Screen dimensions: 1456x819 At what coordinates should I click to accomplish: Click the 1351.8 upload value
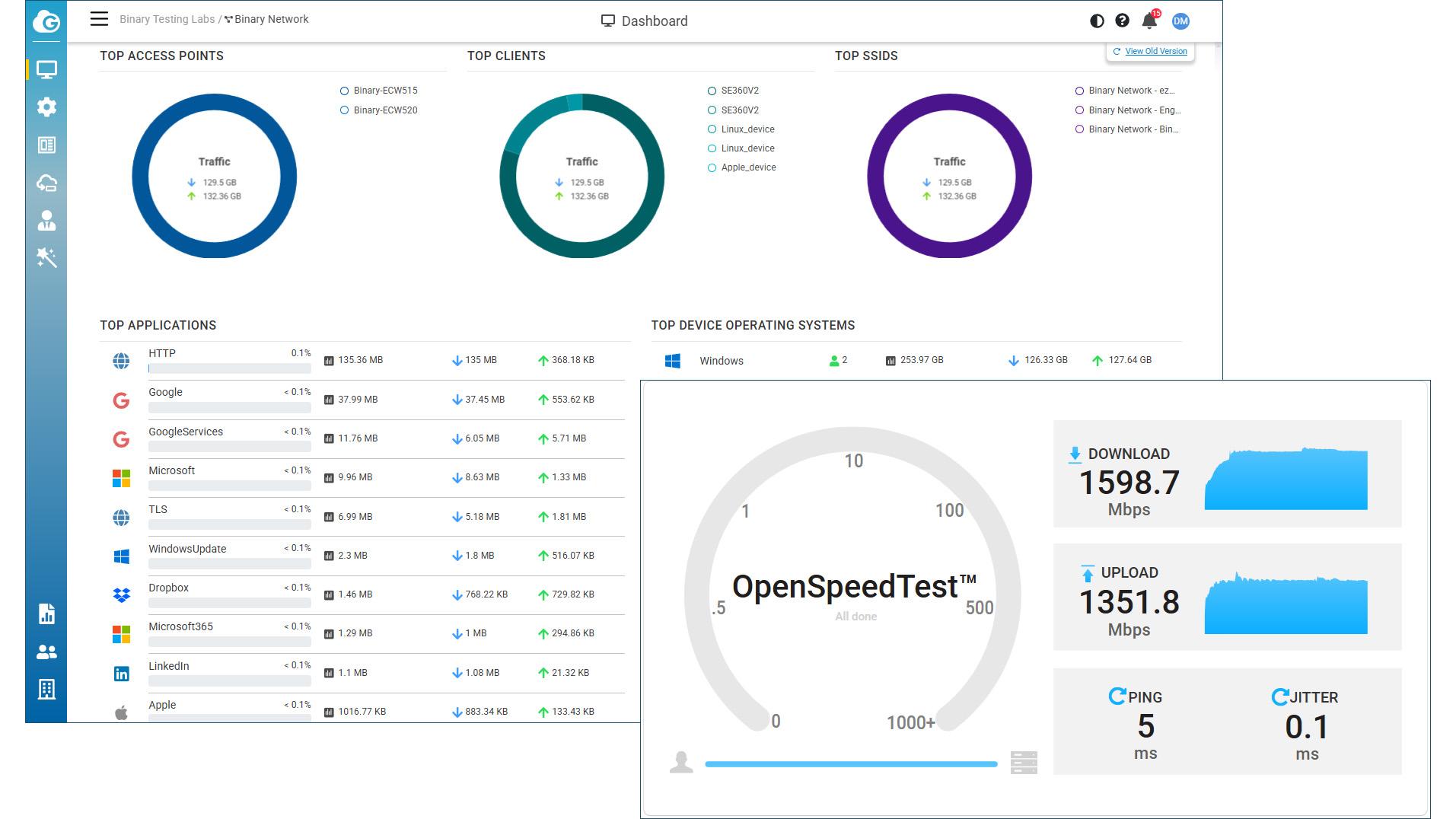pos(1129,601)
